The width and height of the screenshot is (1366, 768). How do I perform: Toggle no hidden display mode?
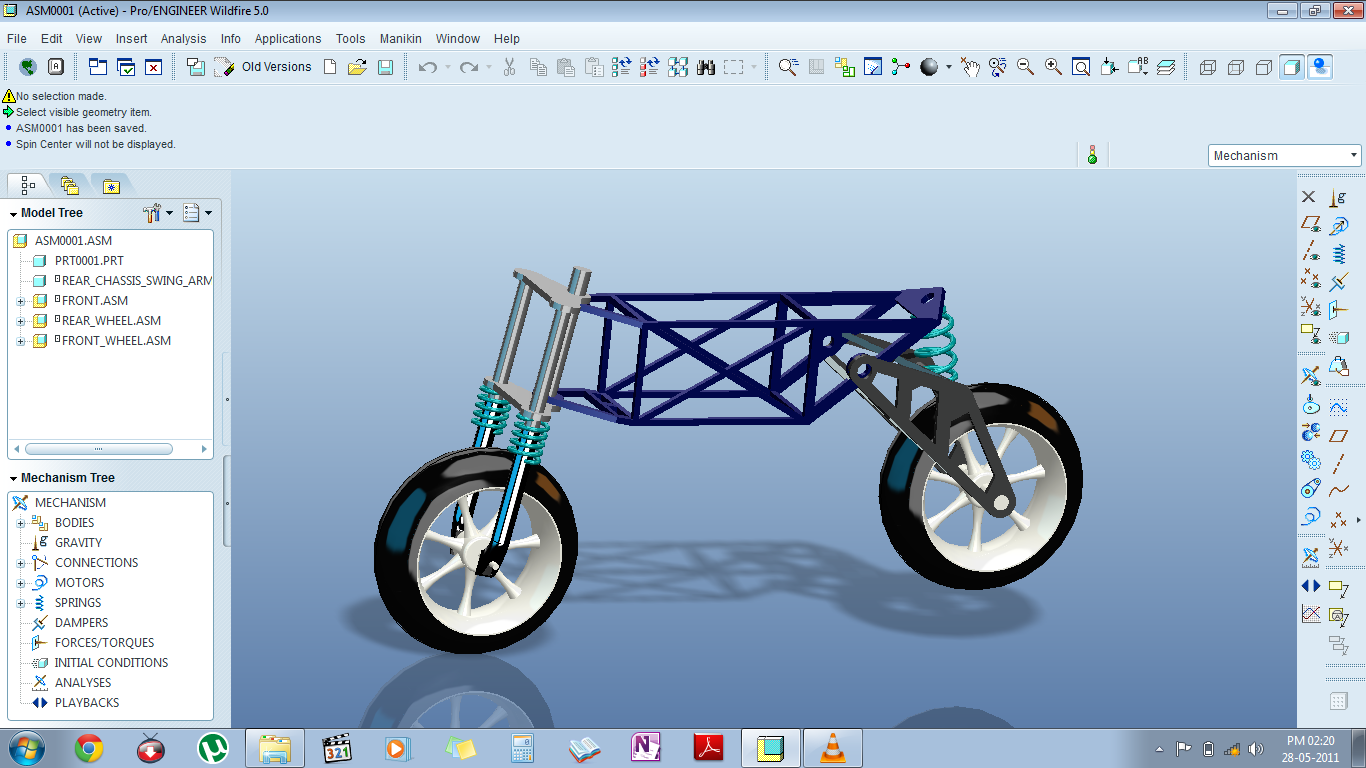pyautogui.click(x=1264, y=67)
